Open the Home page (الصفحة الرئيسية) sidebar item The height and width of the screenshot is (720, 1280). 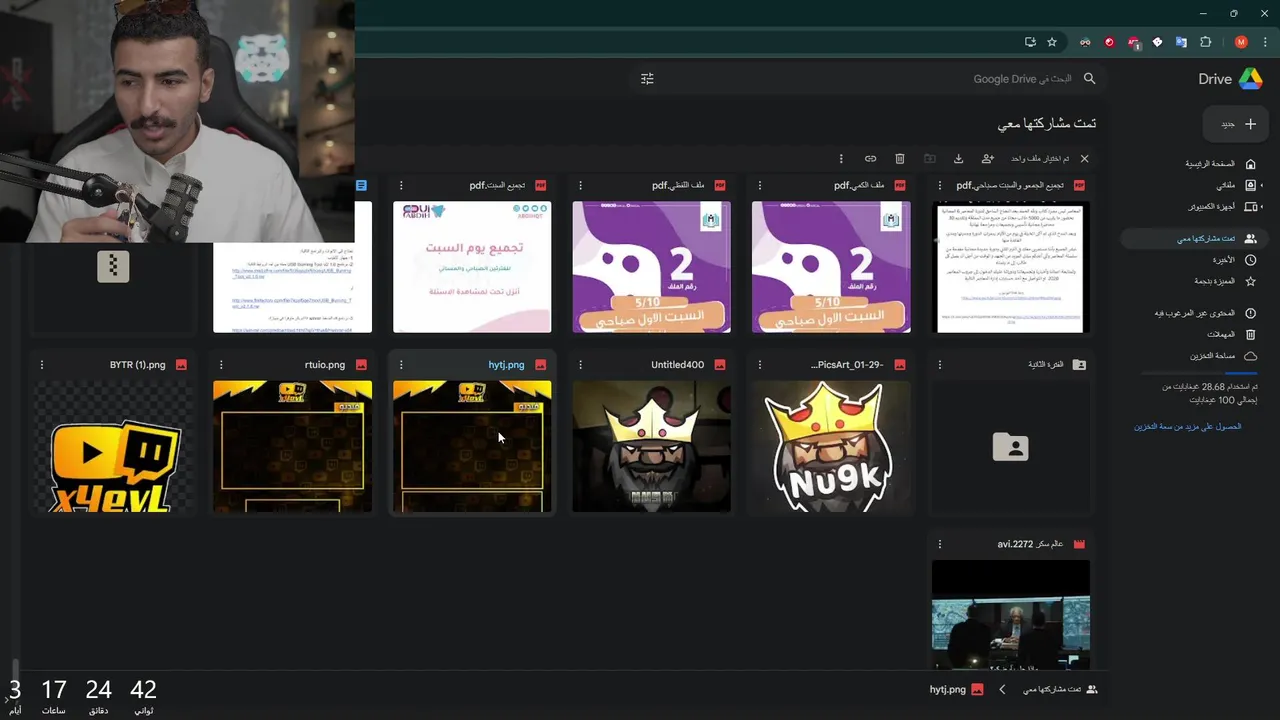click(x=1220, y=164)
